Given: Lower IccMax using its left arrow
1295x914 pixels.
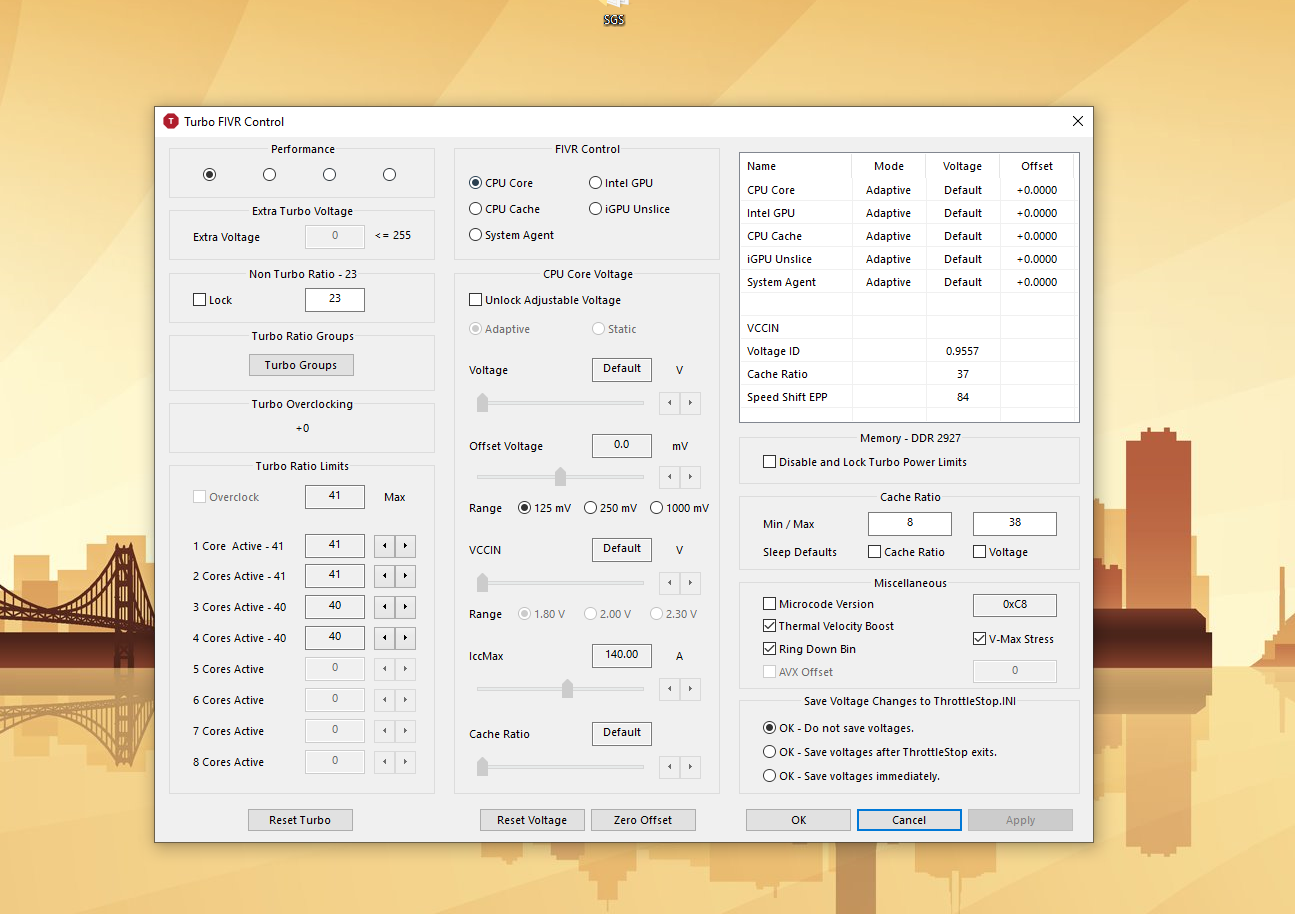Looking at the screenshot, I should (x=669, y=689).
